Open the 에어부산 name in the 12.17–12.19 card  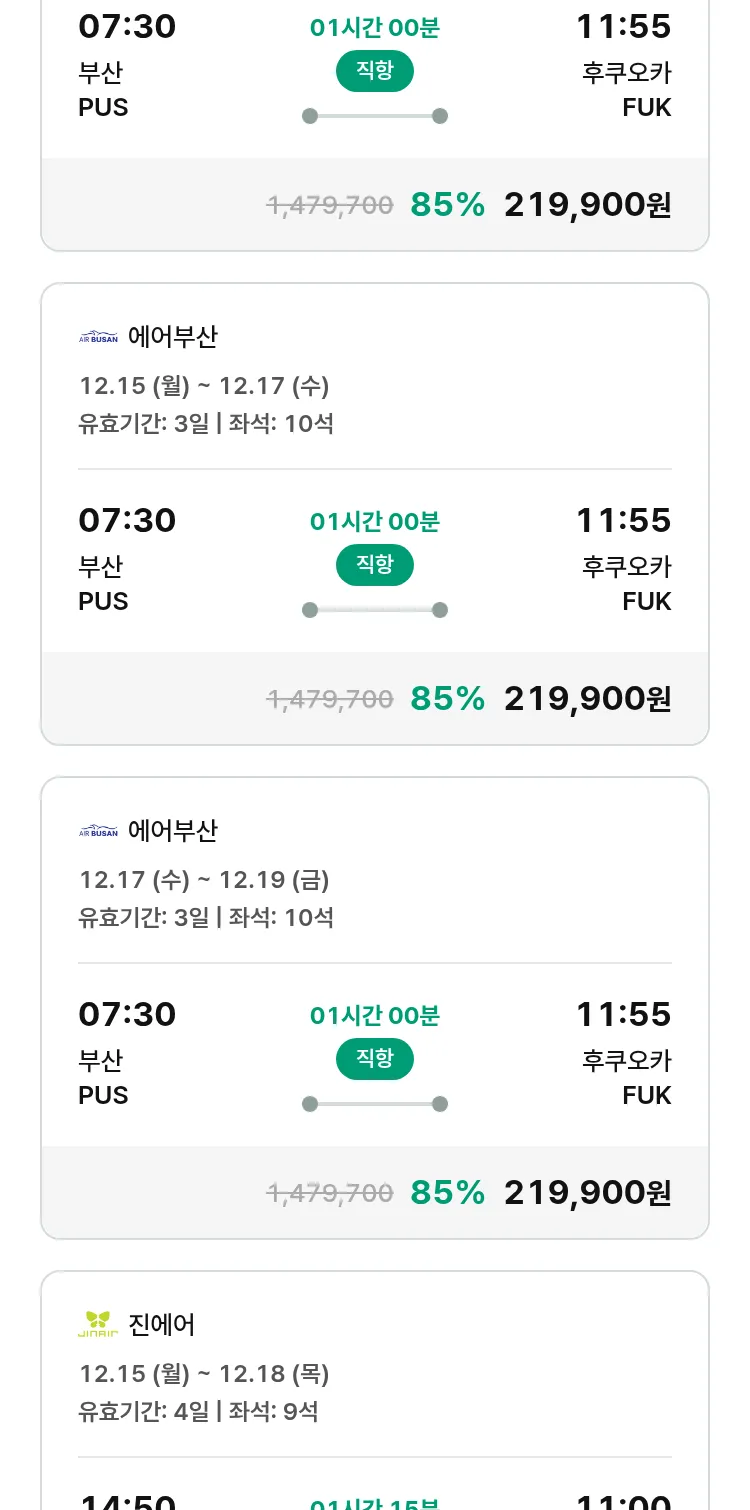[173, 832]
